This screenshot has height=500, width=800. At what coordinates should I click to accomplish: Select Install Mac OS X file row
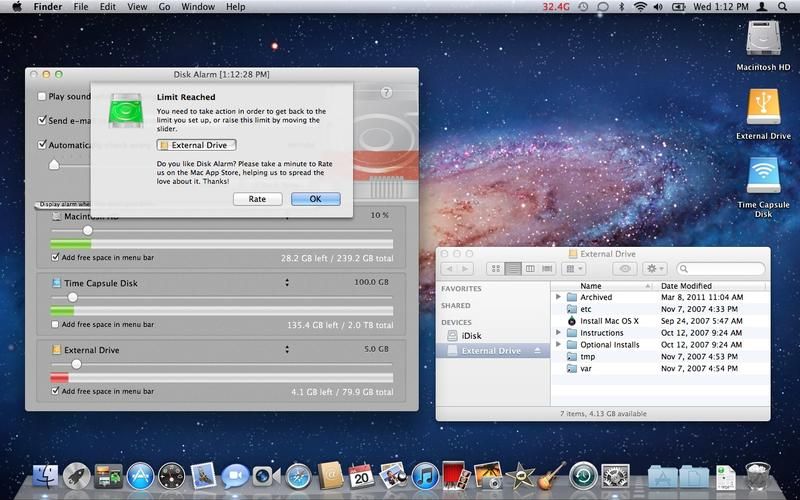pyautogui.click(x=661, y=321)
